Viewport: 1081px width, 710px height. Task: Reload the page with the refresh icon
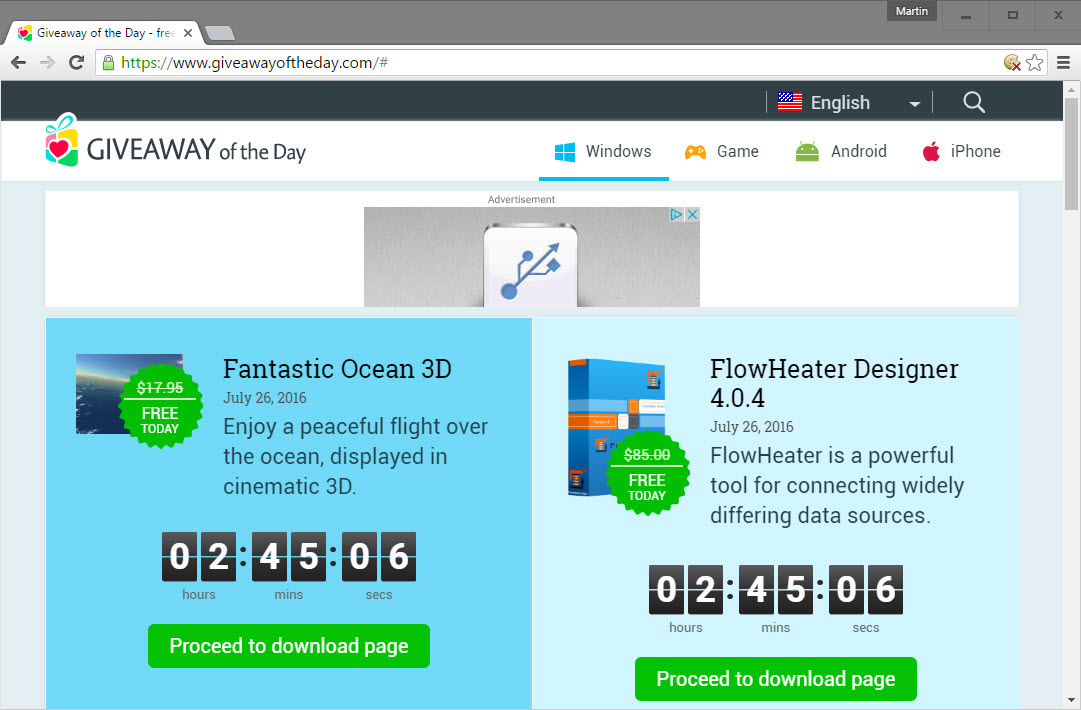pyautogui.click(x=77, y=63)
